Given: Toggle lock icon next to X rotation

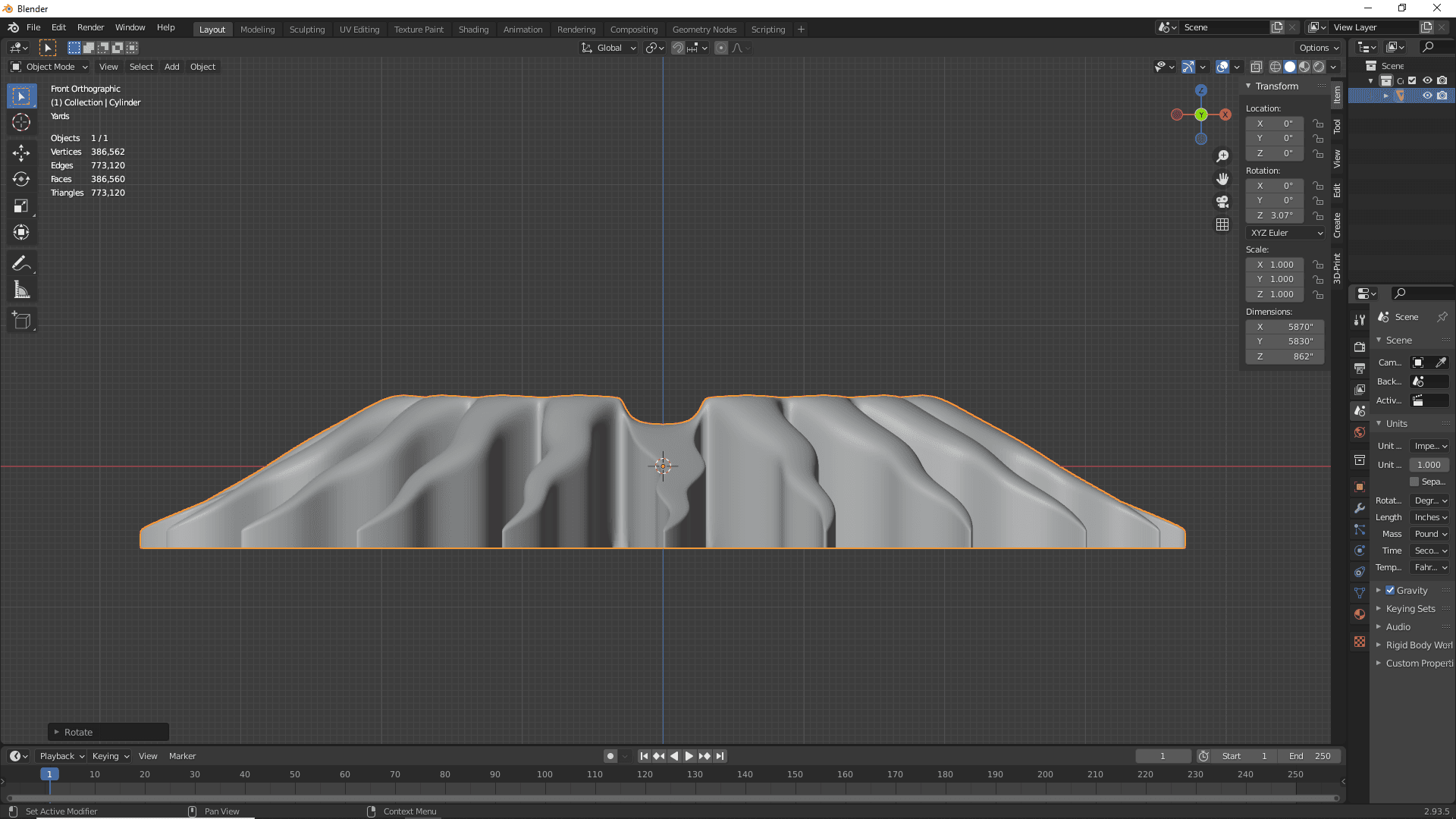Looking at the screenshot, I should [x=1318, y=185].
